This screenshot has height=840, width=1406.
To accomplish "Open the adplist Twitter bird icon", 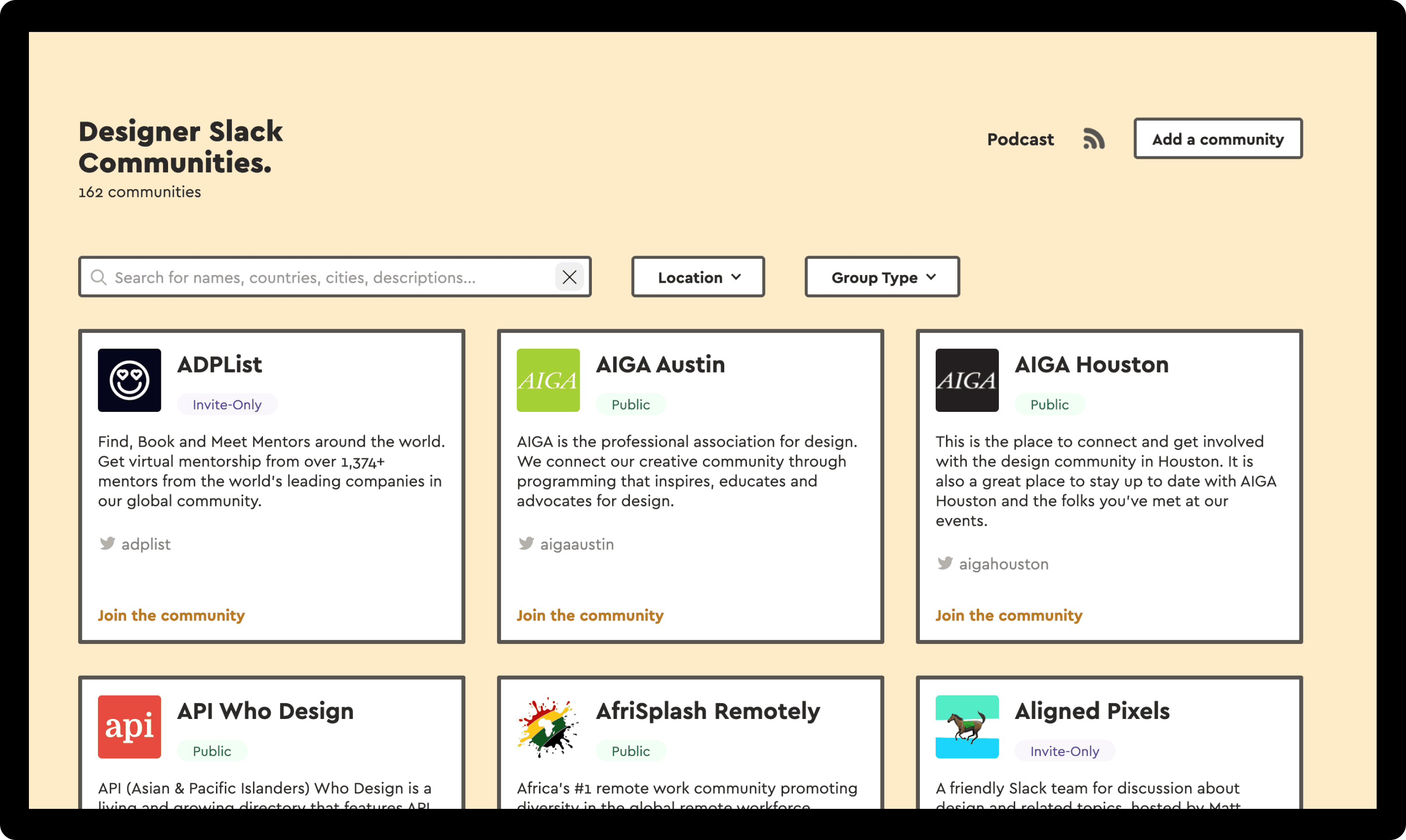I will [x=107, y=543].
